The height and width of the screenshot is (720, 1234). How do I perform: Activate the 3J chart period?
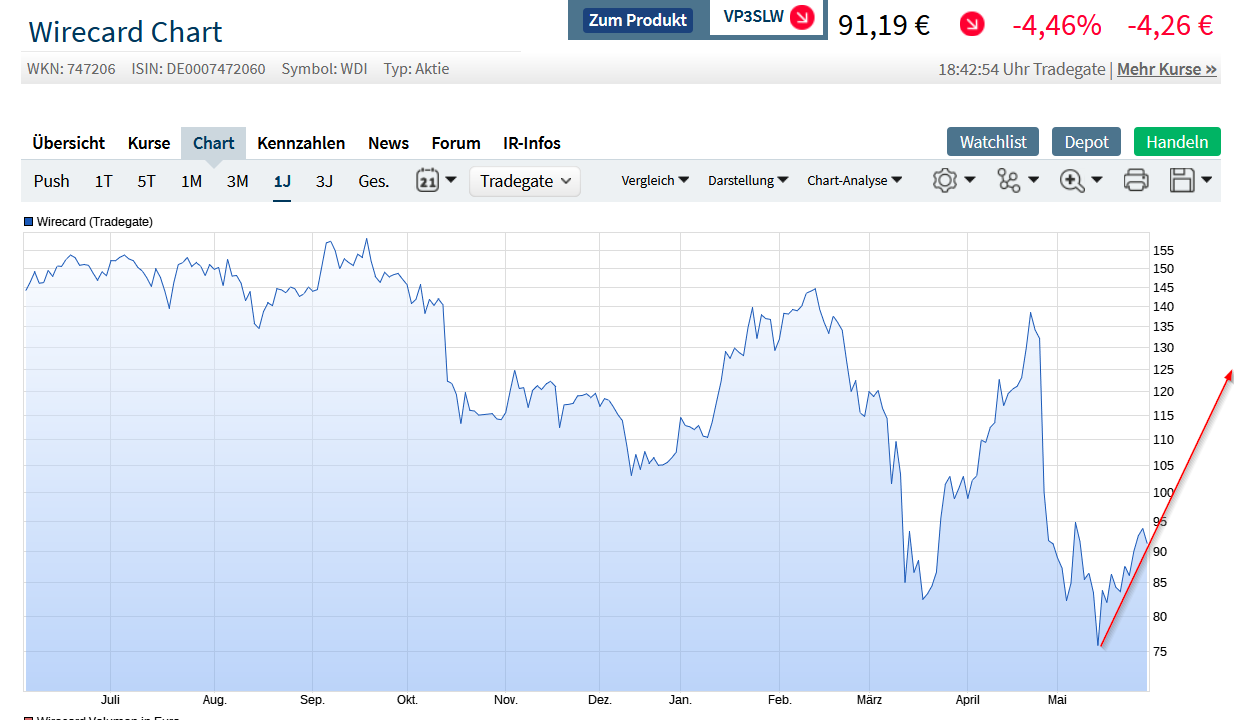pos(324,181)
